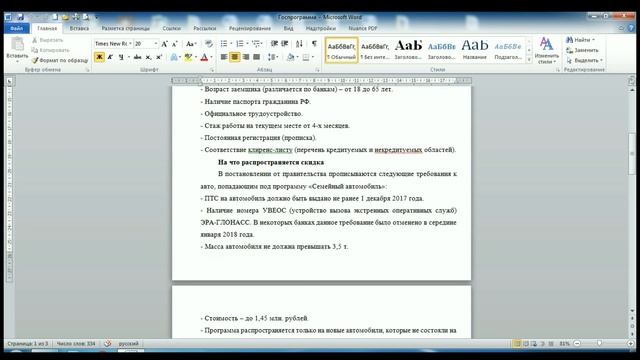Toggle center paragraph alignment
This screenshot has height=360, width=640.
tap(235, 57)
